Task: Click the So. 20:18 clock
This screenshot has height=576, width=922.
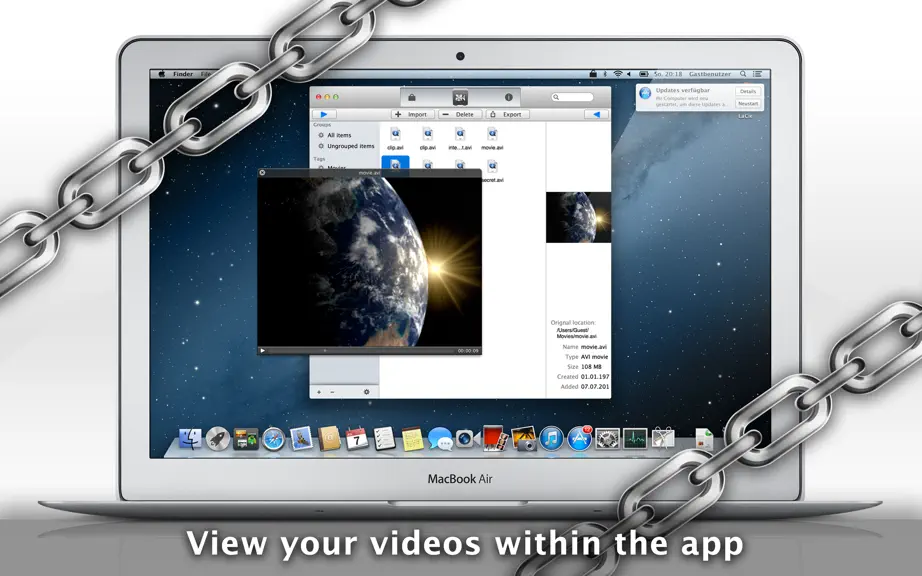Action: [x=668, y=74]
